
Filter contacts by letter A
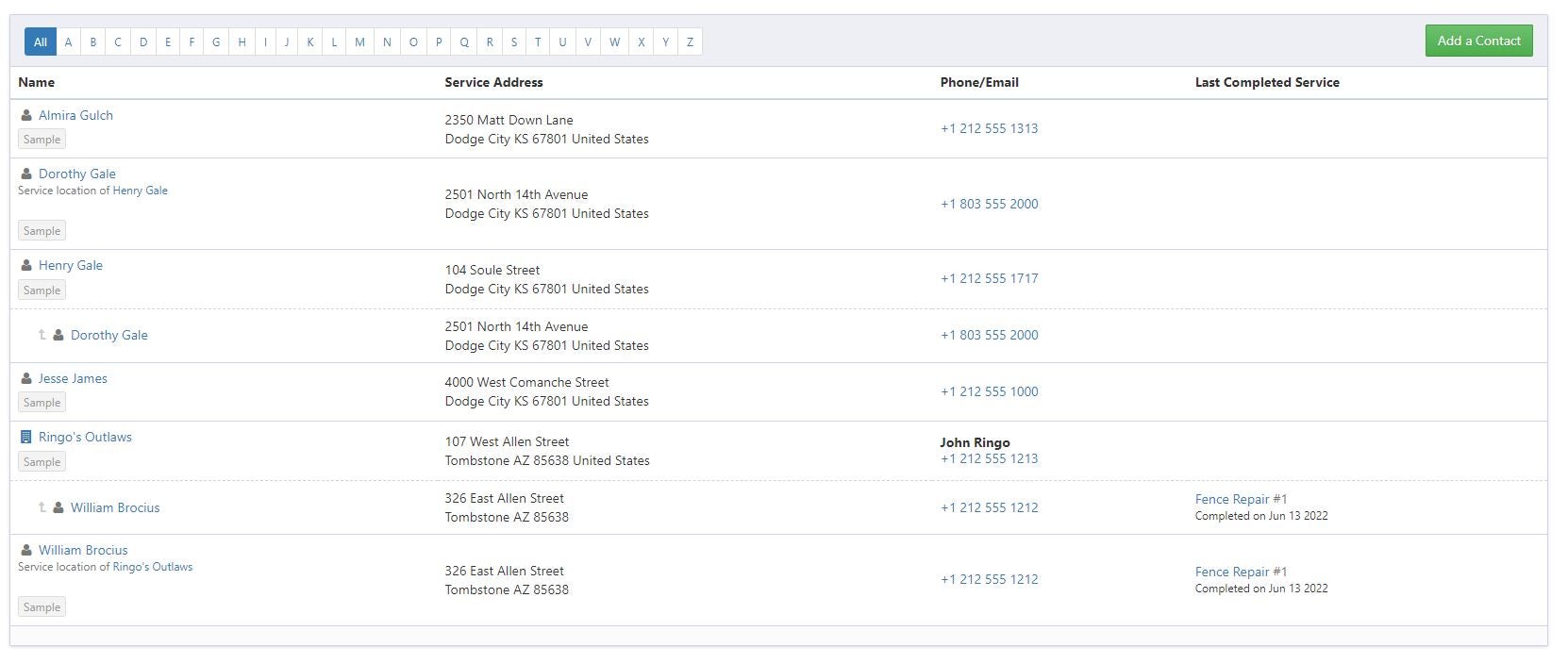pos(68,41)
